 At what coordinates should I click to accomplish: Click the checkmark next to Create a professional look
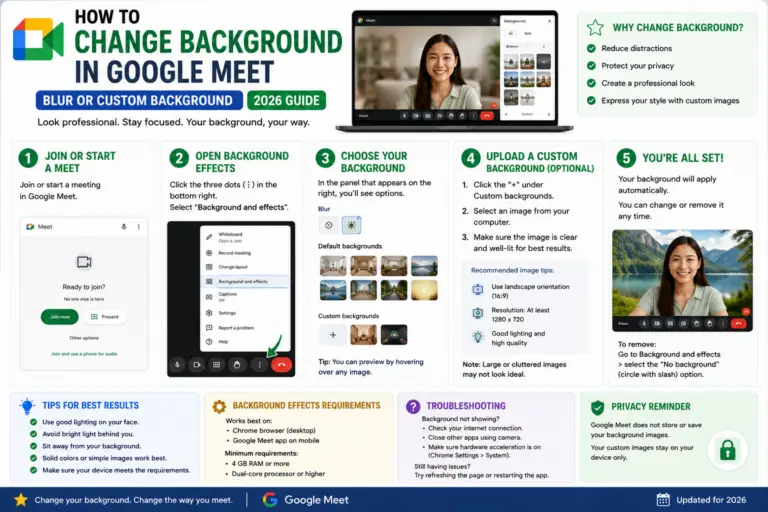591,83
